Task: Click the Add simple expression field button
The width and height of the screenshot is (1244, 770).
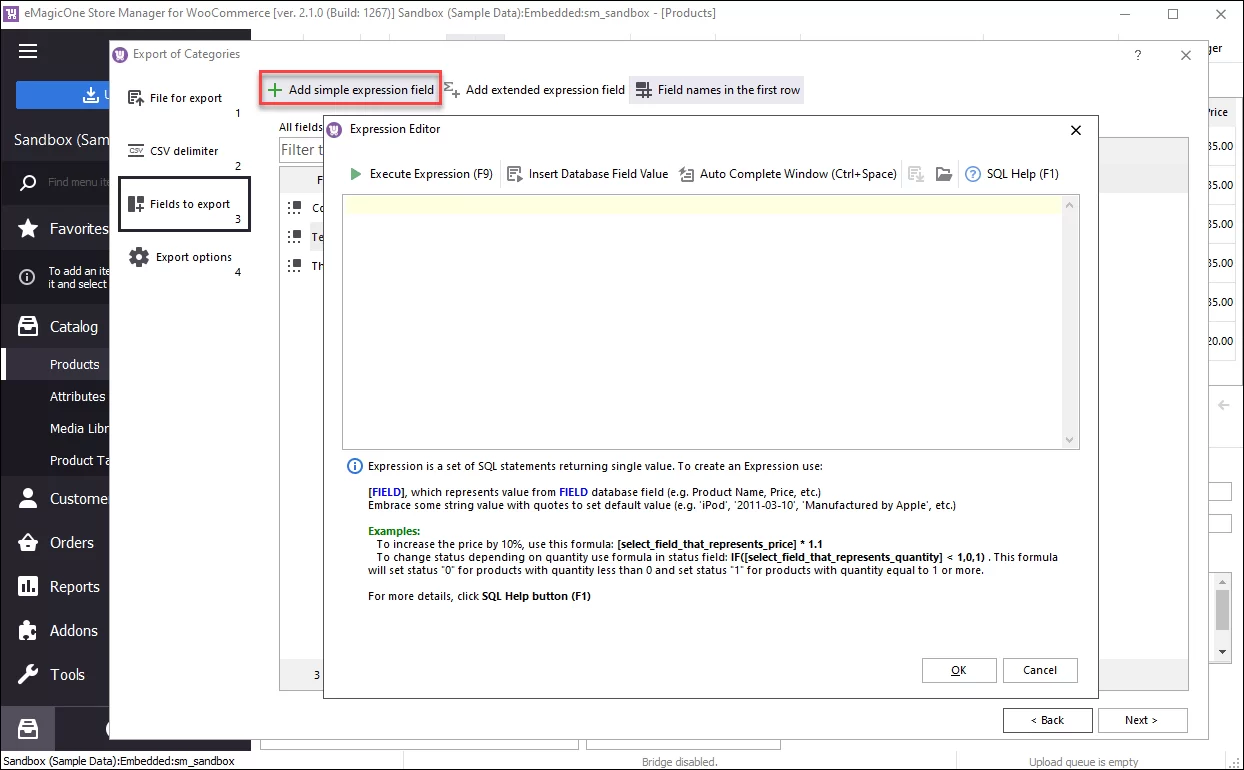Action: (350, 90)
